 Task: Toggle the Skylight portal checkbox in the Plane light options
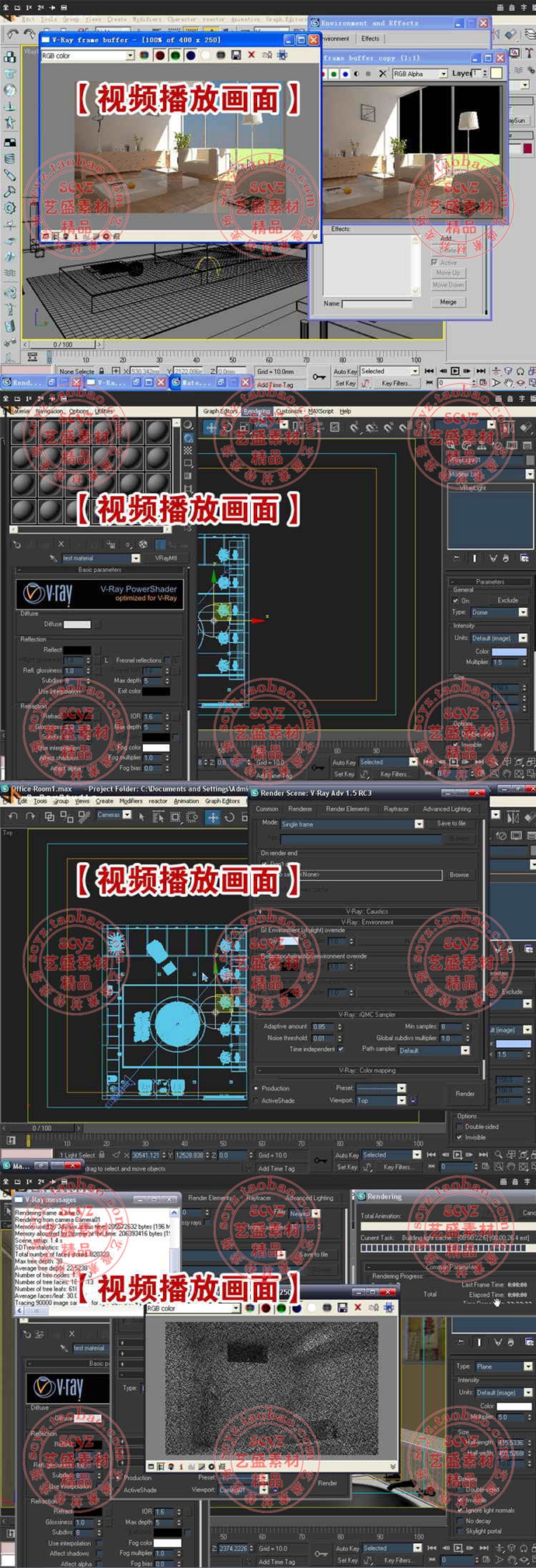[x=460, y=1531]
